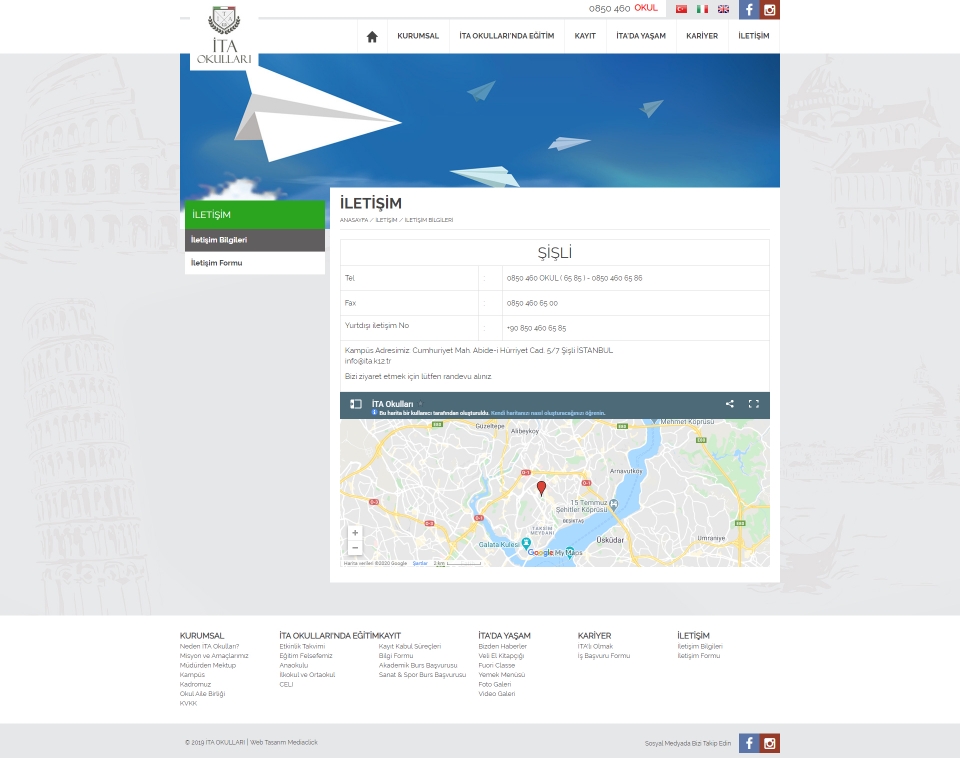The height and width of the screenshot is (758, 960).
Task: Expand the İTA'DA YAŞAM menu
Action: pyautogui.click(x=641, y=36)
